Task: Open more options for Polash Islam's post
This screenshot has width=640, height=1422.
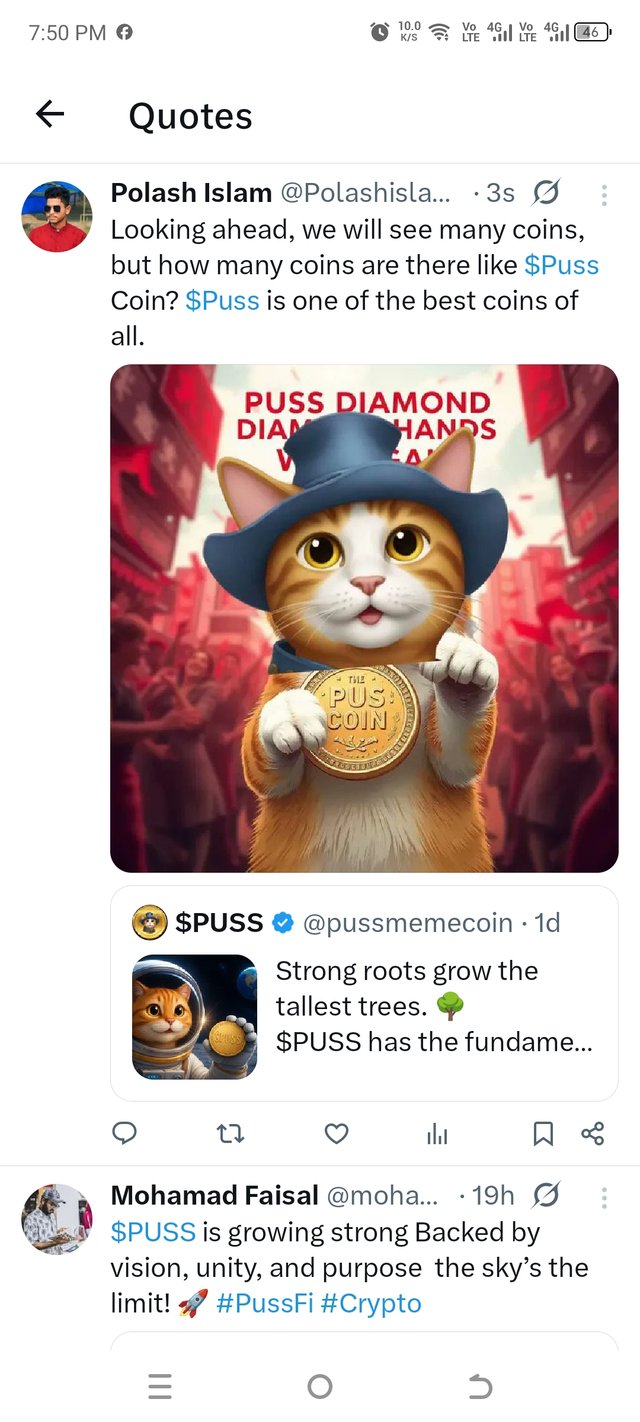Action: pyautogui.click(x=604, y=194)
